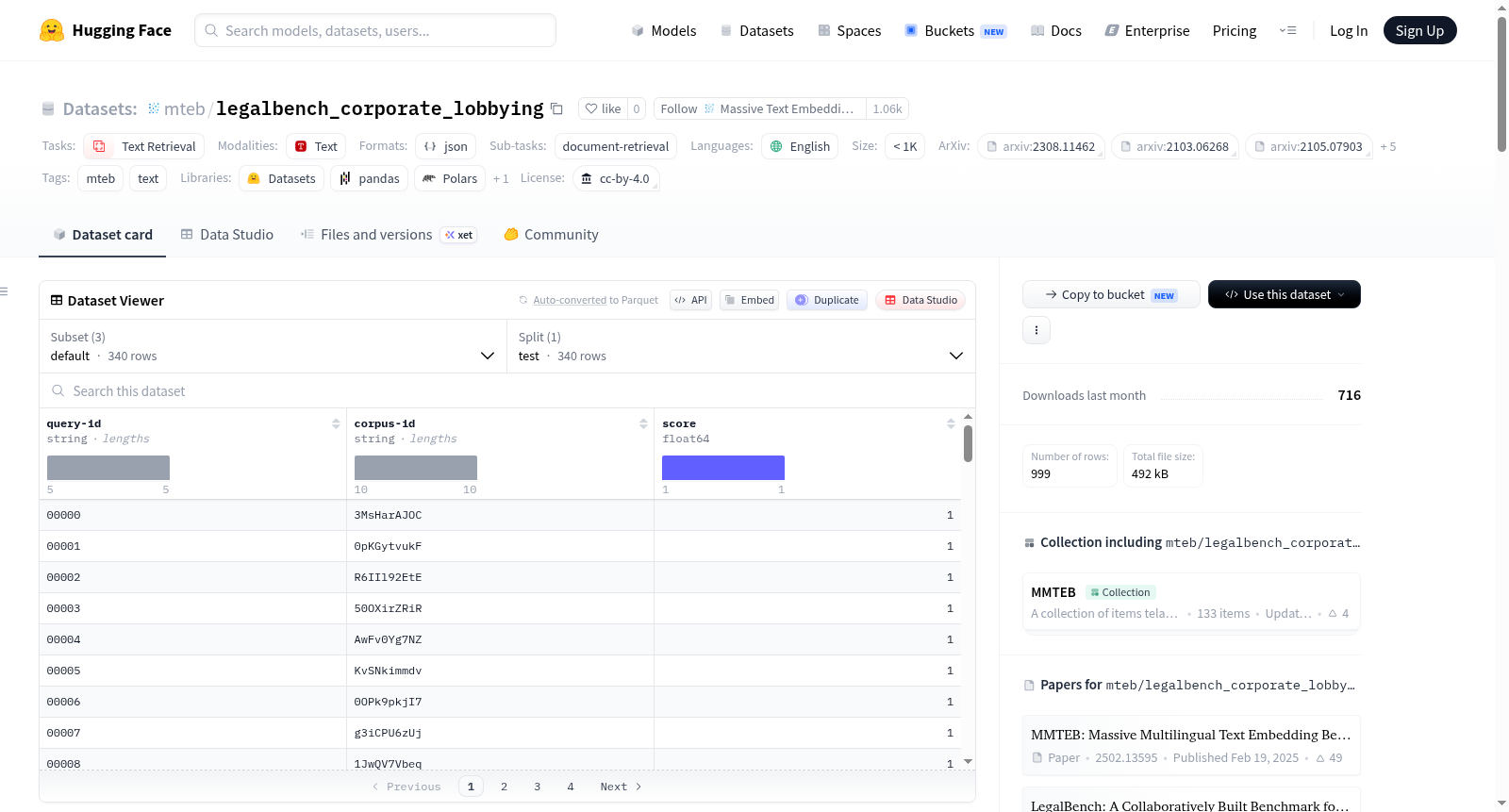
Task: Switch to the Data Studio tab
Action: pyautogui.click(x=227, y=235)
